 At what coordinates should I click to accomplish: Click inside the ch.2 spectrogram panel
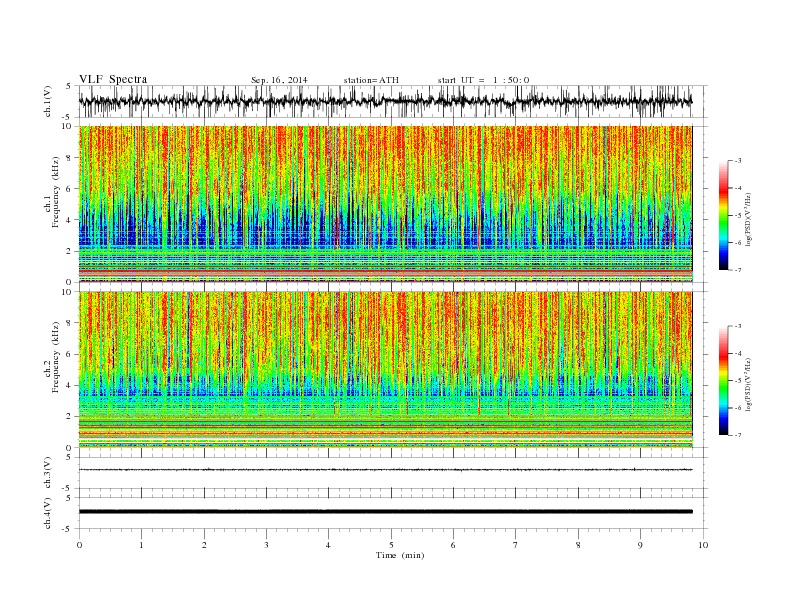[385, 369]
